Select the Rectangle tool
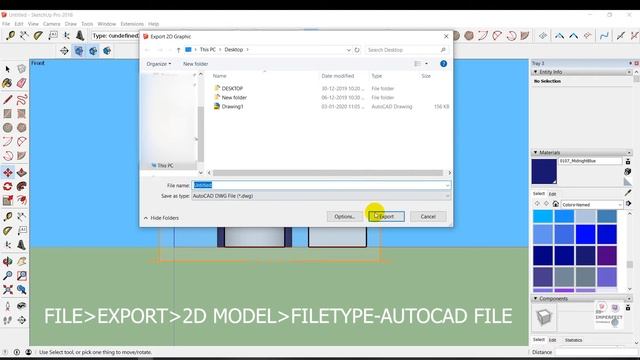 pyautogui.click(x=7, y=114)
